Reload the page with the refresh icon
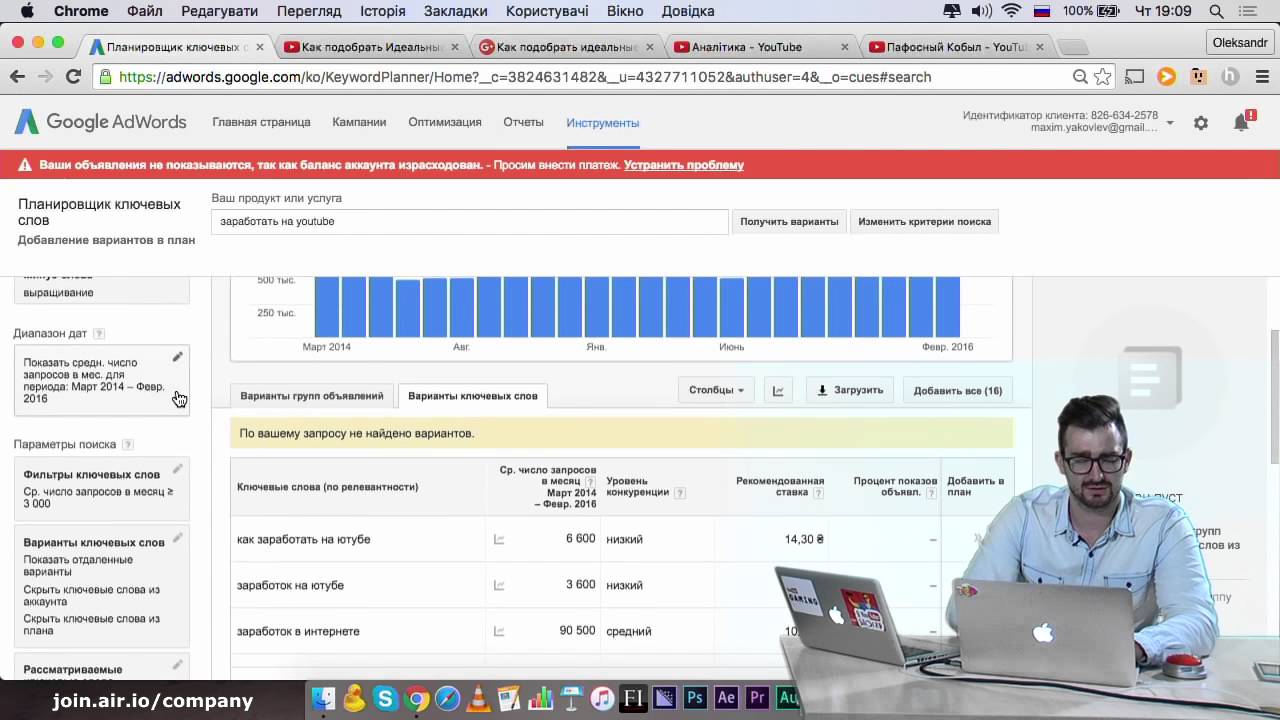Image resolution: width=1280 pixels, height=720 pixels. point(73,77)
